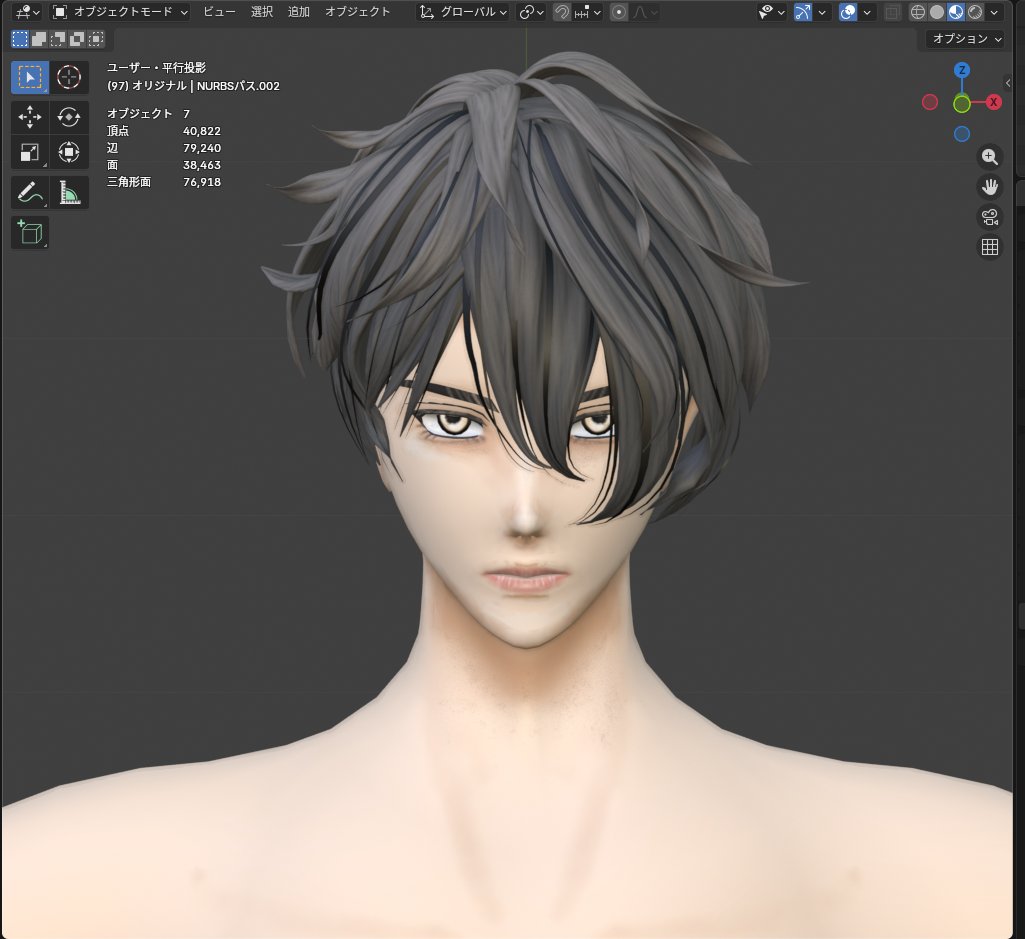
Task: Open visibility and selectability filter dropdown
Action: (771, 12)
